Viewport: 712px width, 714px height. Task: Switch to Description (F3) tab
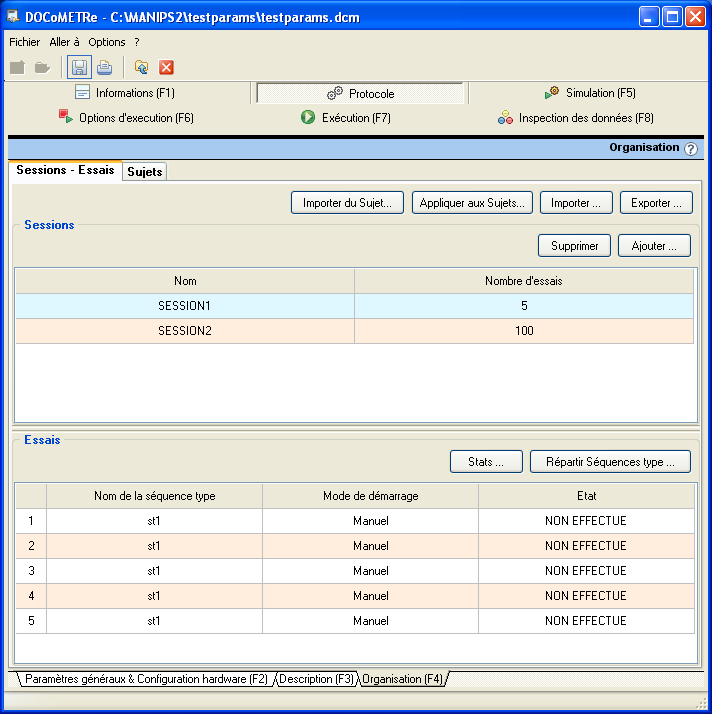316,679
